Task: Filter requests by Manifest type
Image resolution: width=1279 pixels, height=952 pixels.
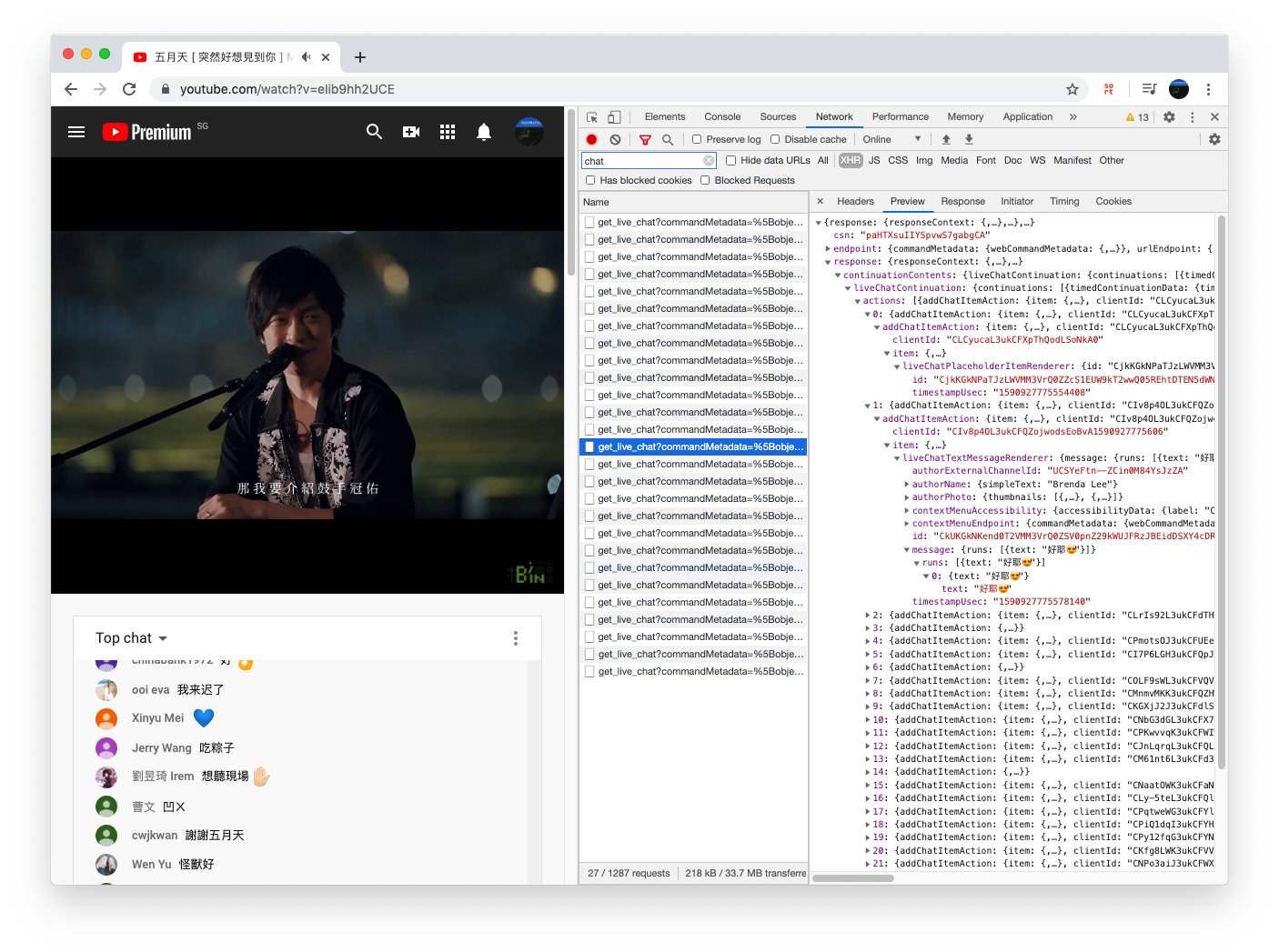Action: [x=1073, y=161]
